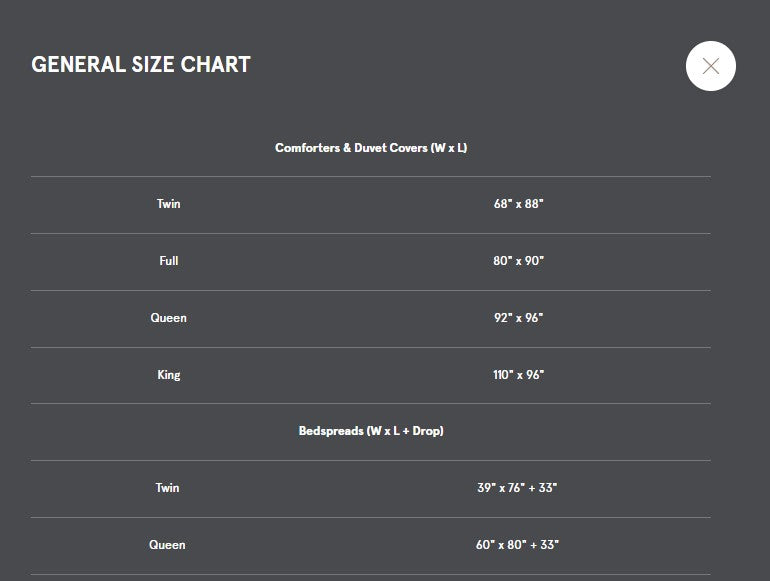This screenshot has width=770, height=581.
Task: Click the Queen comforter row label
Action: [168, 318]
